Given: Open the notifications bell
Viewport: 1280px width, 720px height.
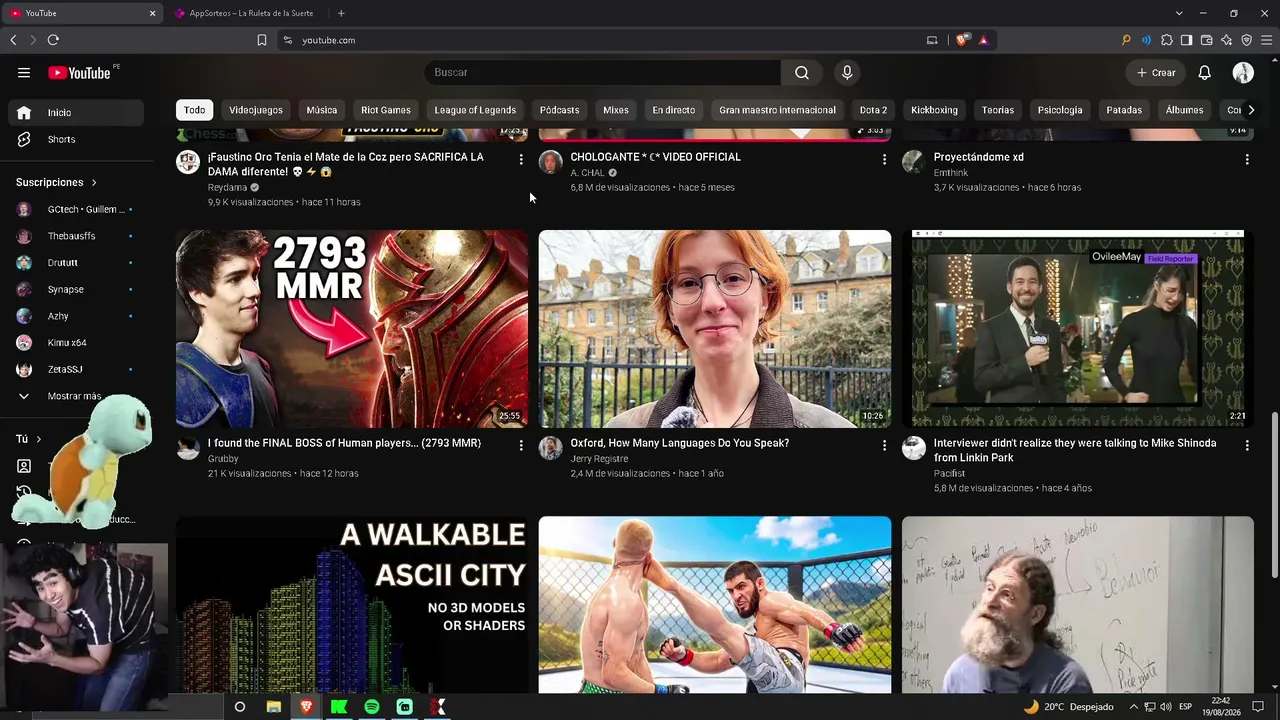Looking at the screenshot, I should point(1205,72).
